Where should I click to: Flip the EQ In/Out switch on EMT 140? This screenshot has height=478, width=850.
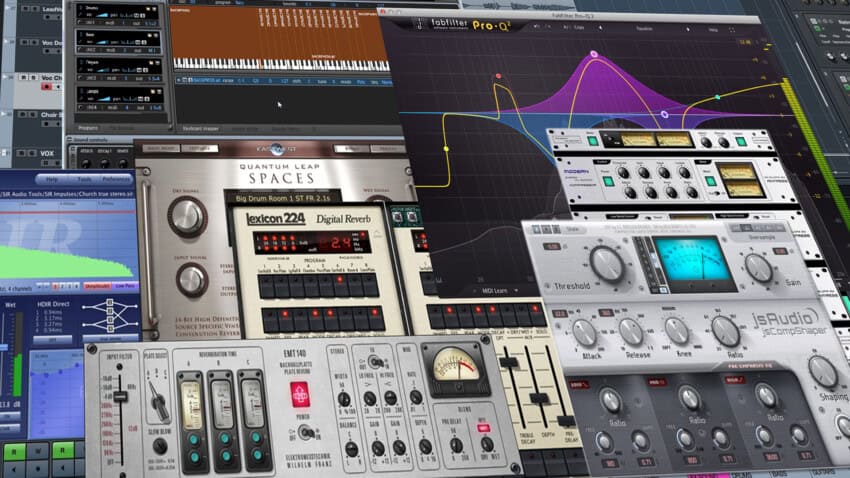pyautogui.click(x=374, y=363)
